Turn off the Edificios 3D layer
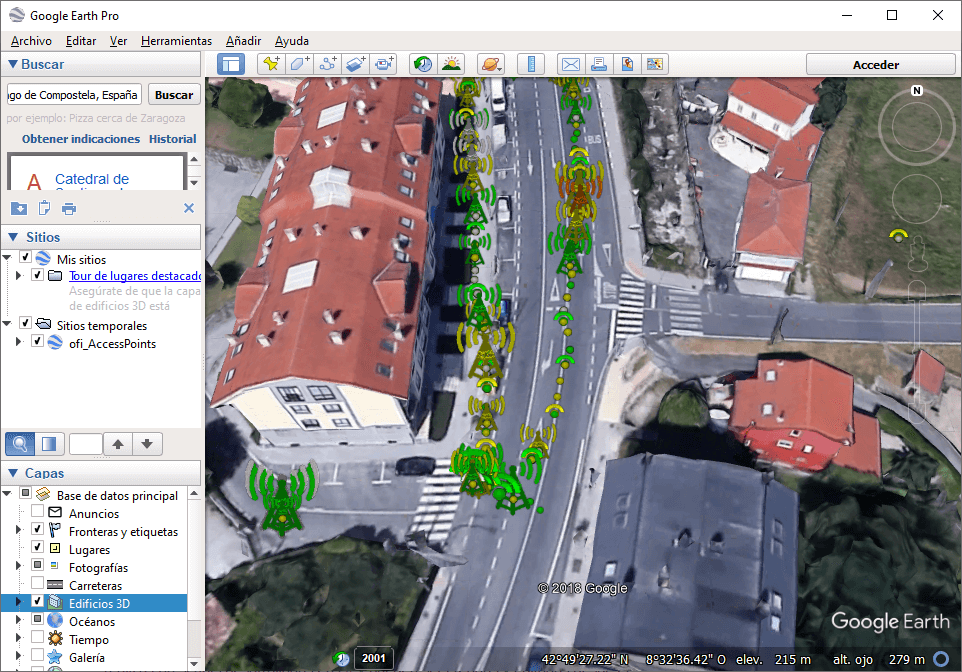This screenshot has width=962, height=672. point(37,601)
